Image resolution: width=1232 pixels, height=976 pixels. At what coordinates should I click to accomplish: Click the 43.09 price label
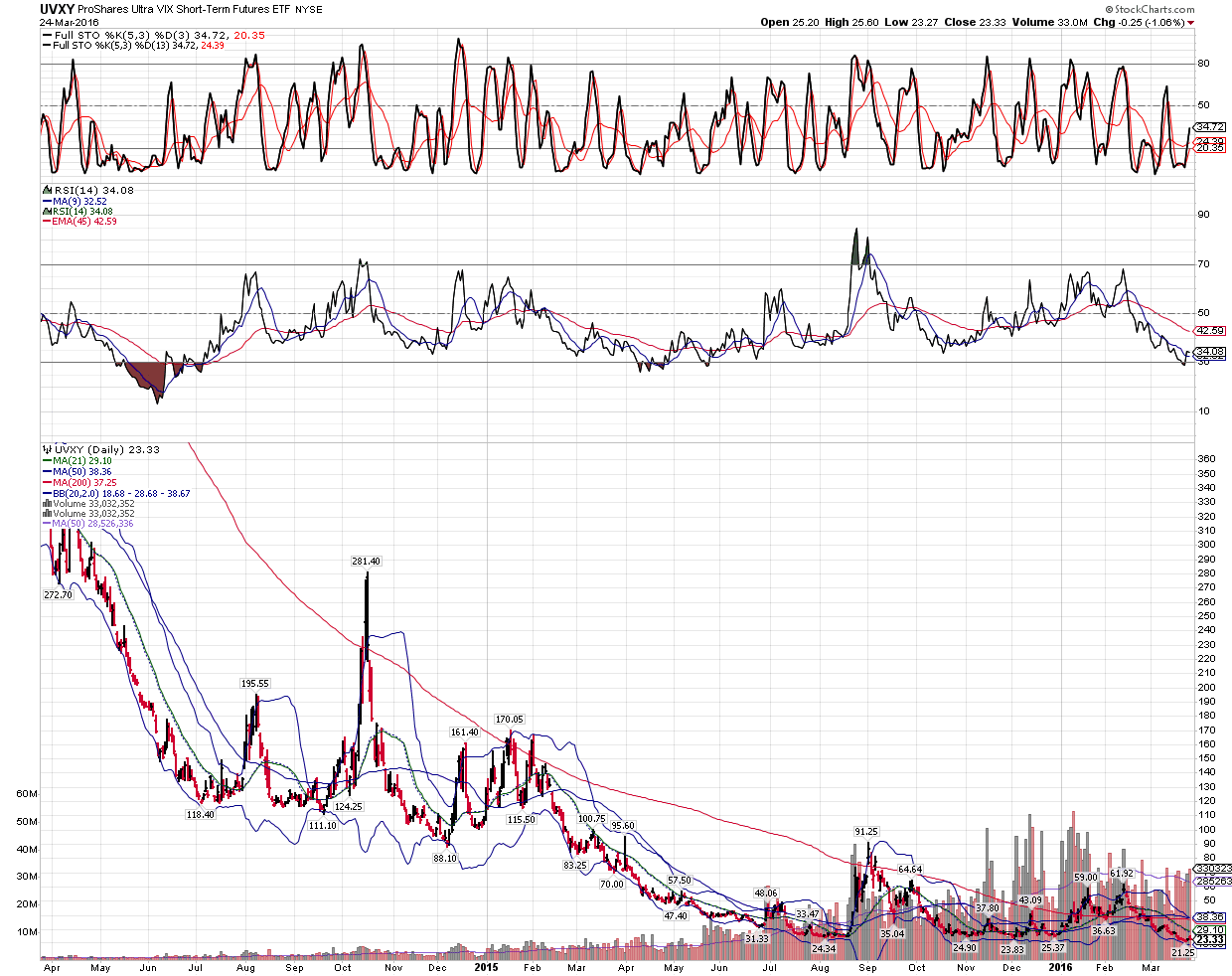(x=1029, y=899)
